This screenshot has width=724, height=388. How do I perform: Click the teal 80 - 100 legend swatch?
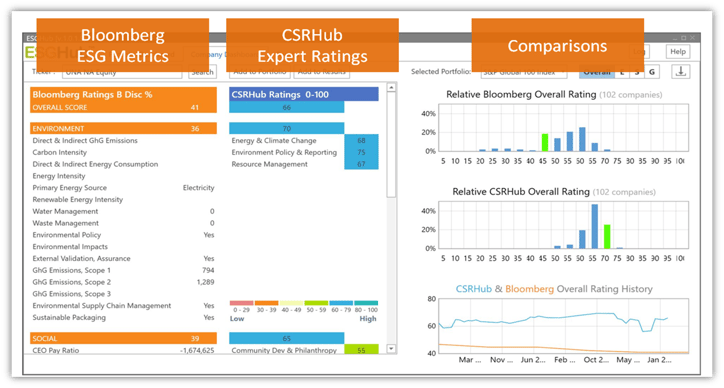[366, 303]
